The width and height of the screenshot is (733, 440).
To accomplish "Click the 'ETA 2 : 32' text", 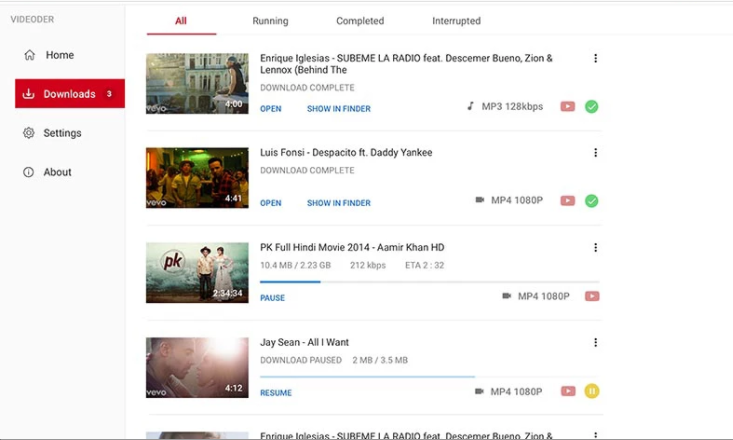I will click(424, 265).
